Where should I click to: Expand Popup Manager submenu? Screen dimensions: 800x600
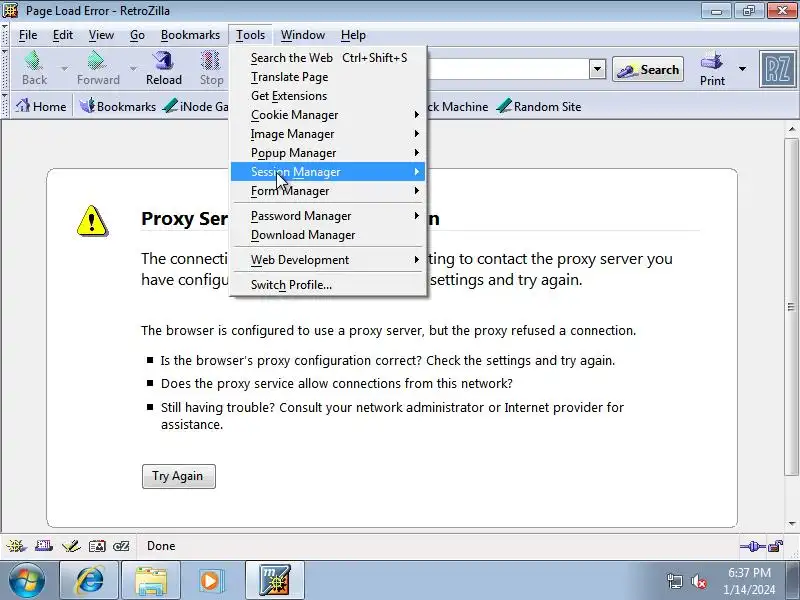(x=328, y=153)
